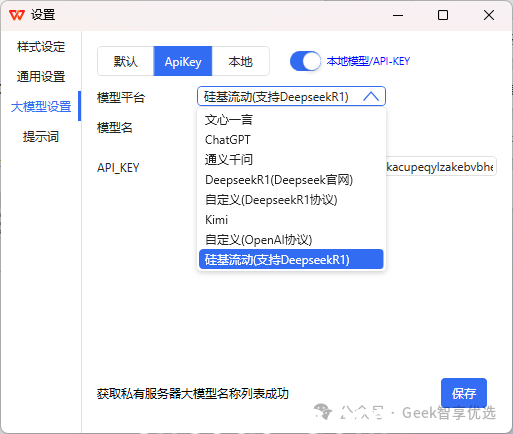Screen dimensions: 513x434
Task: Maximize the 设置 window
Action: point(443,15)
